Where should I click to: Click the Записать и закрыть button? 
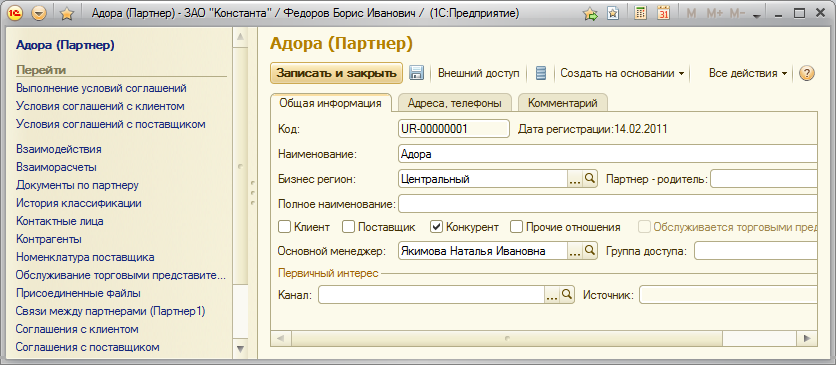pyautogui.click(x=336, y=74)
